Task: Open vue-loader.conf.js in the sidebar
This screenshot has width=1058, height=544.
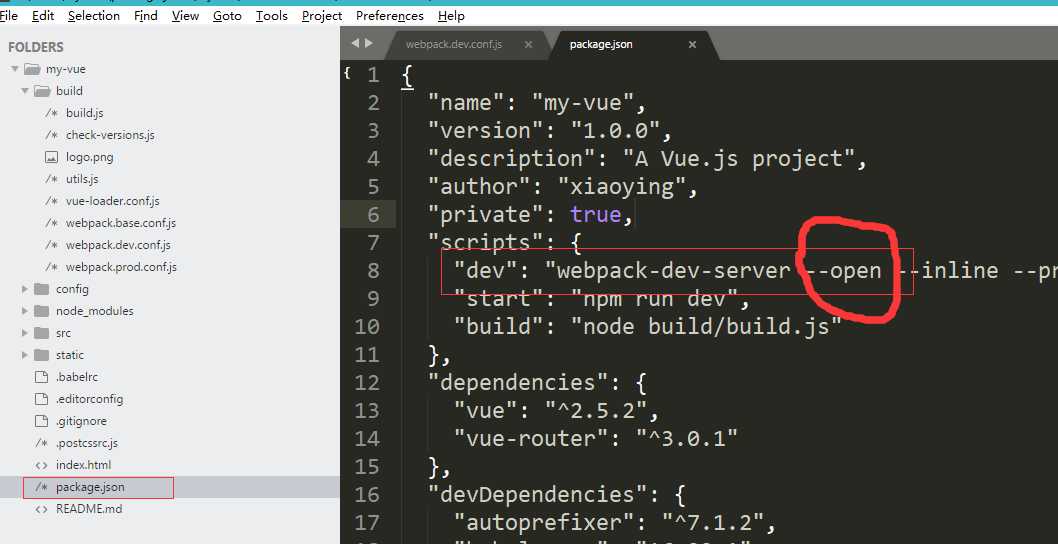Action: tap(113, 201)
